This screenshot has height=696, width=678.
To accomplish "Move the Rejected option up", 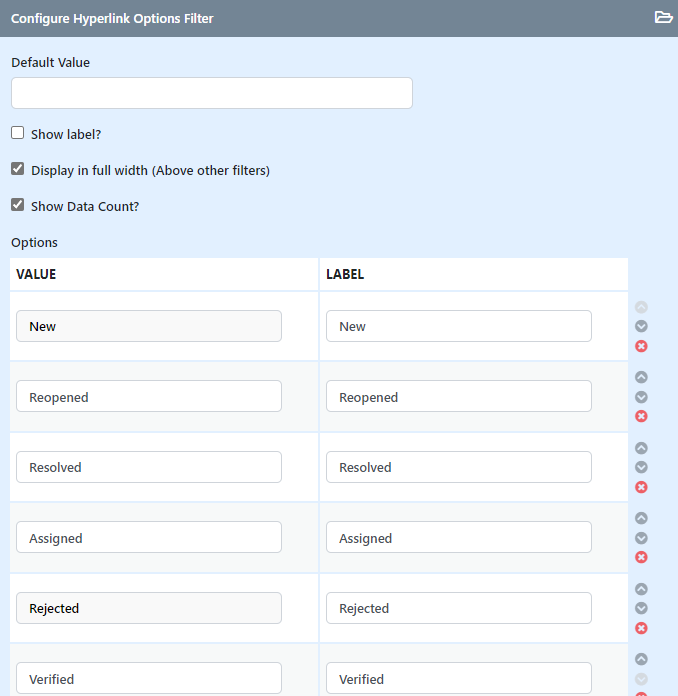I will (641, 589).
